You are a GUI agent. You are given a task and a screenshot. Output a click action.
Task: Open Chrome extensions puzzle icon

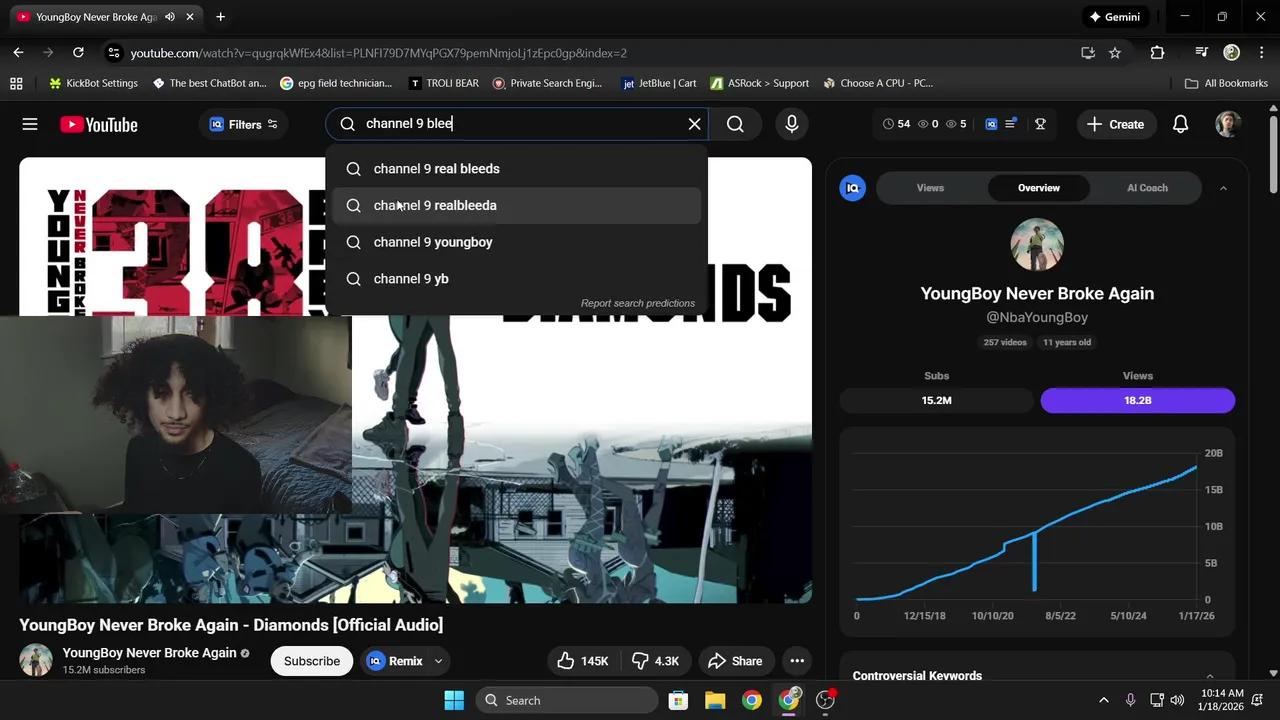[1157, 53]
